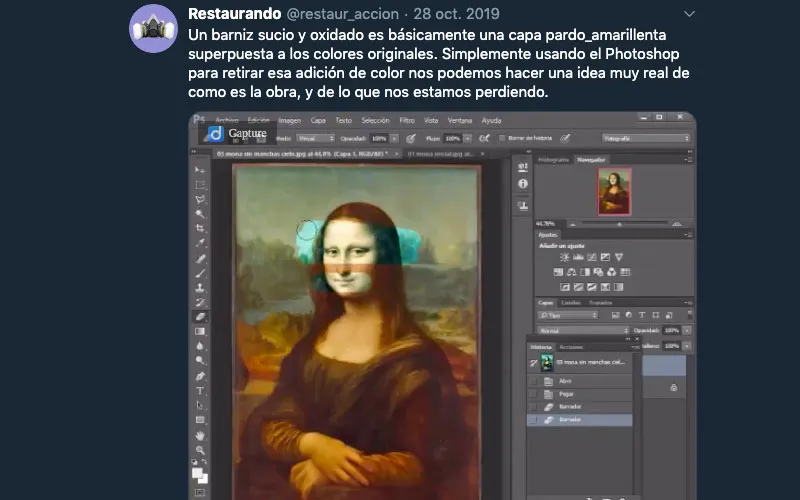Open the Flujo dropdown arrow
The image size is (800, 500).
(x=467, y=138)
